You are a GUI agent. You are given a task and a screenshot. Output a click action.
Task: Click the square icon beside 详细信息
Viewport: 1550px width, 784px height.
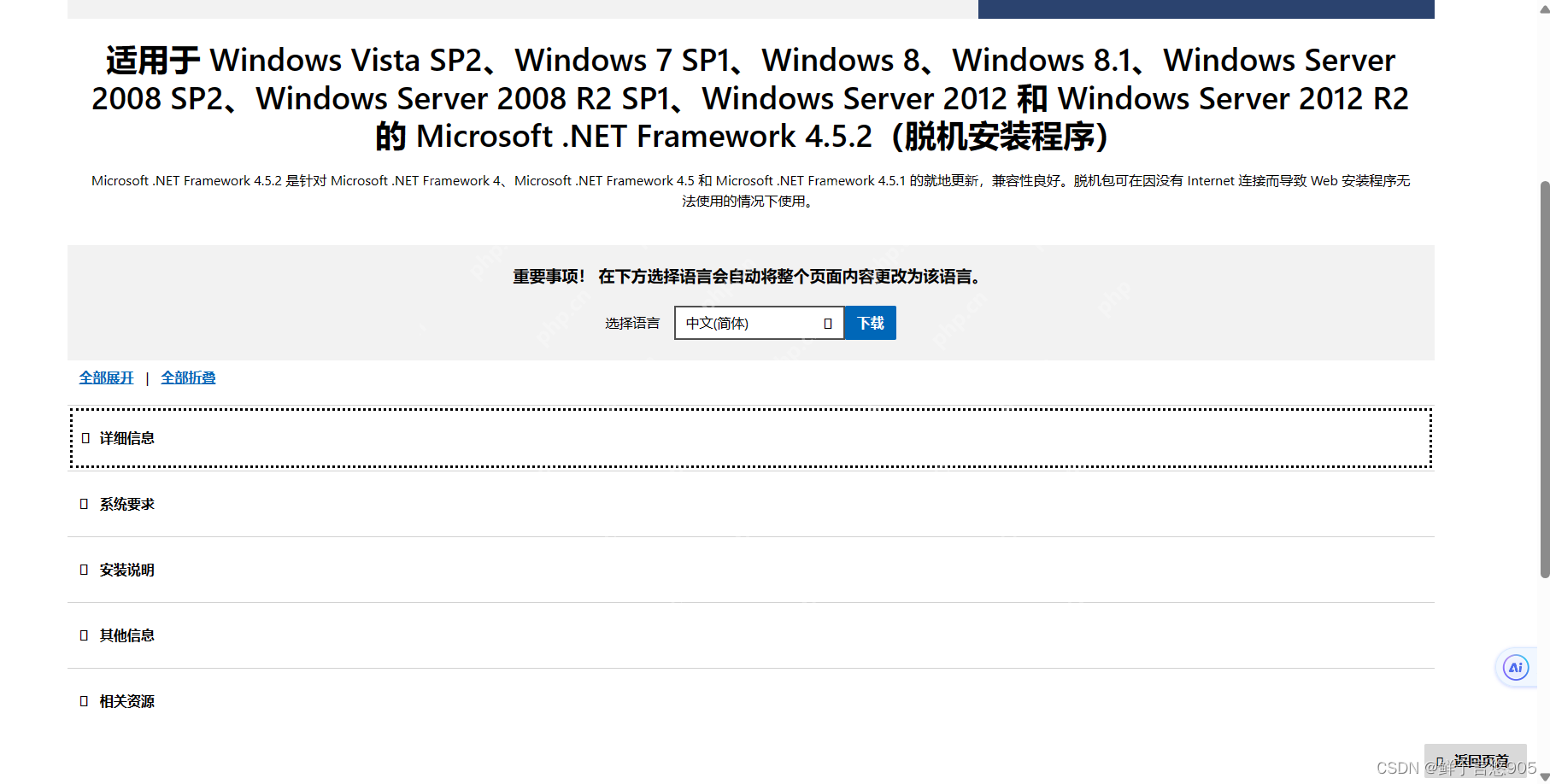click(85, 438)
